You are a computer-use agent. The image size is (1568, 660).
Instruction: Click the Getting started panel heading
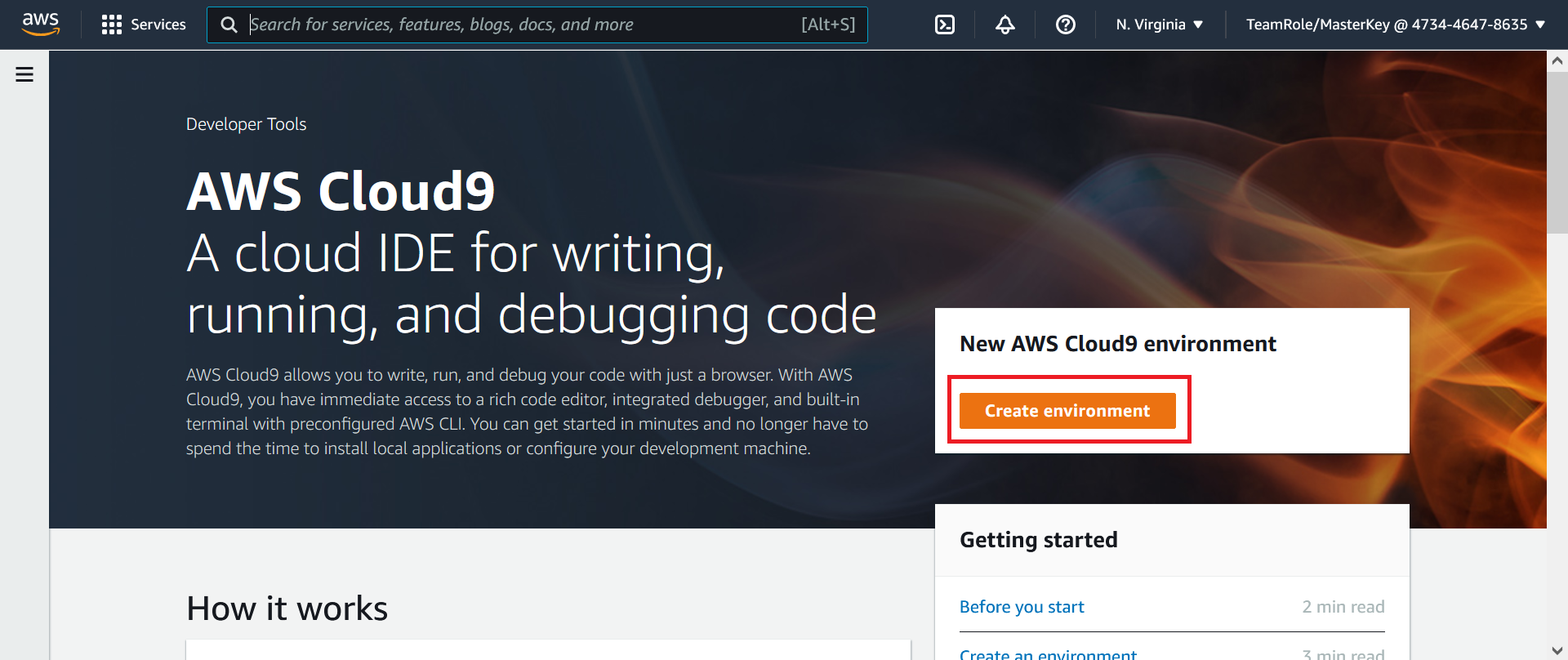[1039, 540]
